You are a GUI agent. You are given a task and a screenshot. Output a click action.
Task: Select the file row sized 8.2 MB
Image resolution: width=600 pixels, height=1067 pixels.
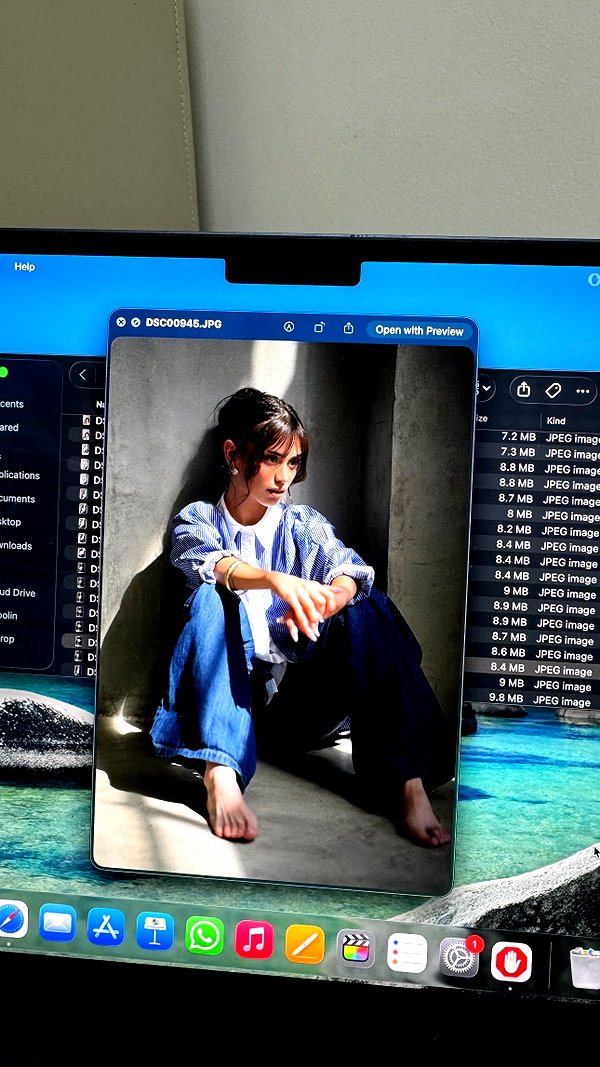pyautogui.click(x=537, y=530)
